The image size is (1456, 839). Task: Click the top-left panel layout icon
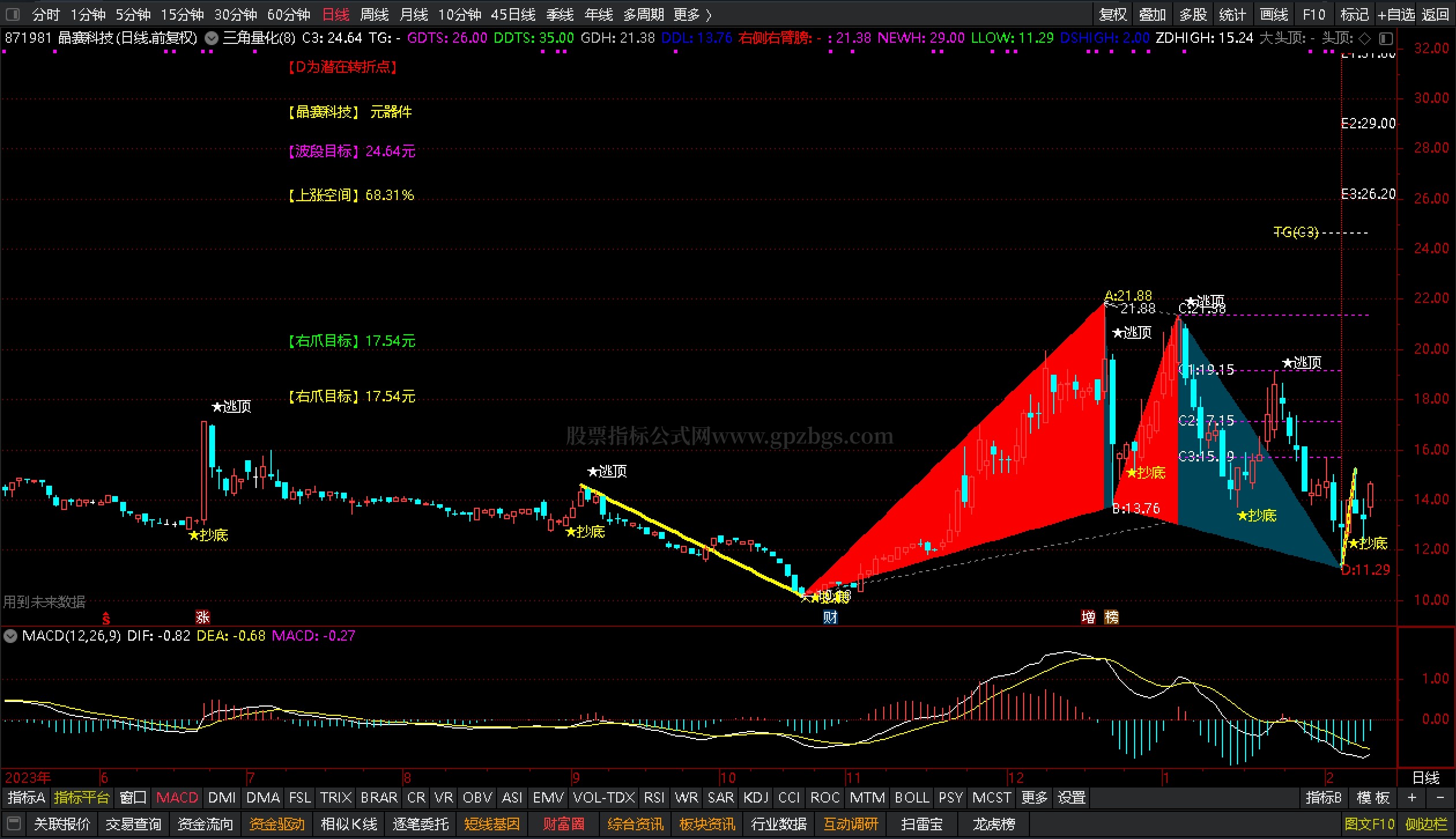12,14
